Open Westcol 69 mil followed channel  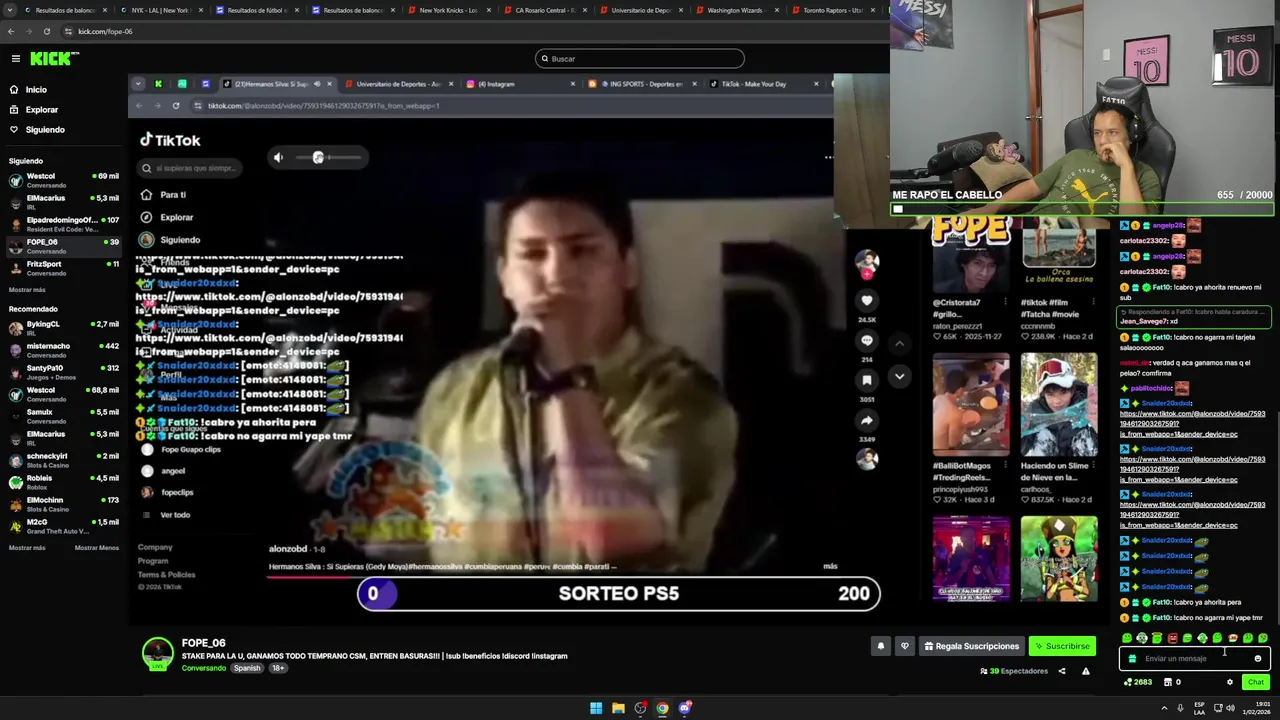[64, 180]
